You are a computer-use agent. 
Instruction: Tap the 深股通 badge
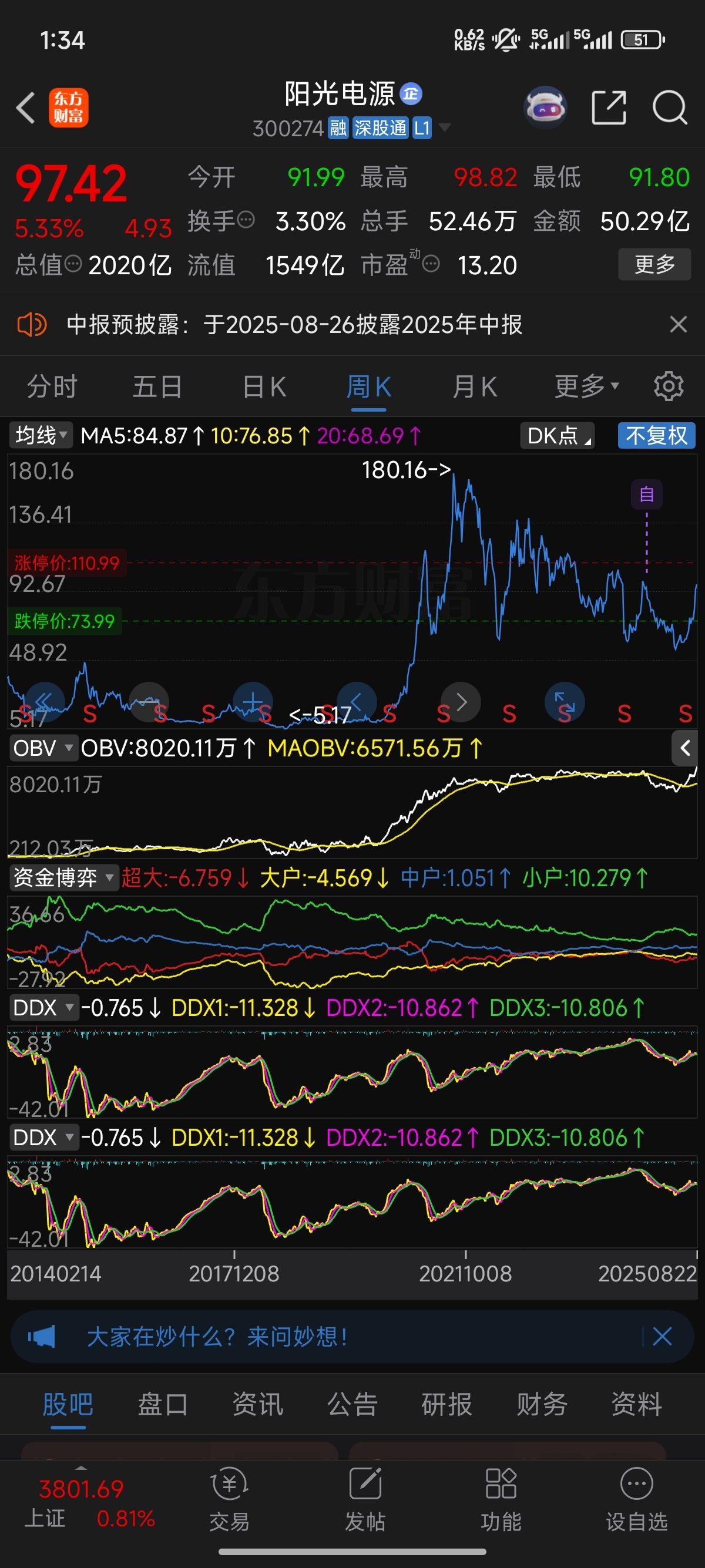click(x=381, y=128)
